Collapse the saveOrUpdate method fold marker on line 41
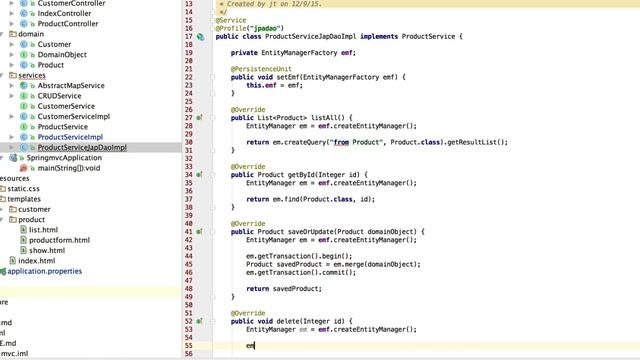Image resolution: width=640 pixels, height=360 pixels. pos(212,232)
